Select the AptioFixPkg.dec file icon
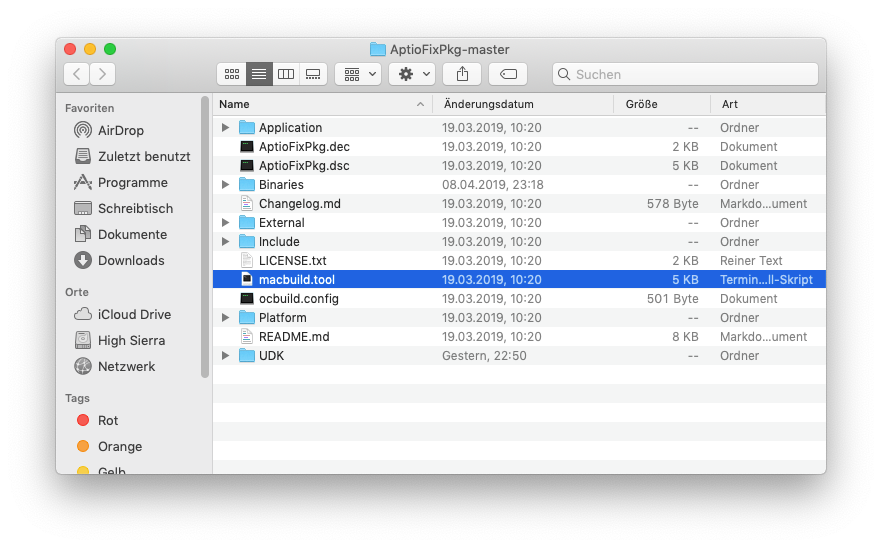 (246, 147)
